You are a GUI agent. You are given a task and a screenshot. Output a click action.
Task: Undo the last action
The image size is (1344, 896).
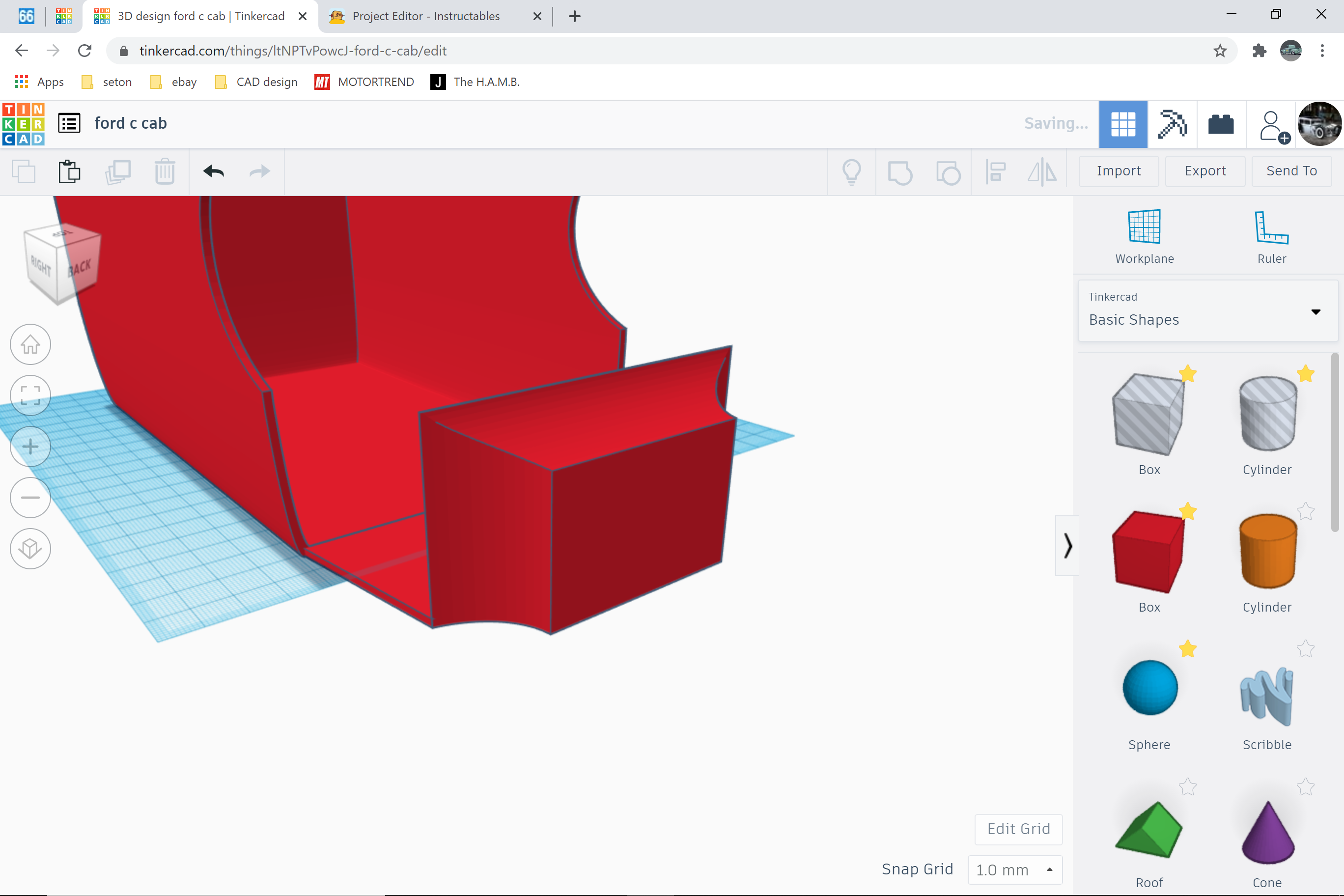coord(214,171)
